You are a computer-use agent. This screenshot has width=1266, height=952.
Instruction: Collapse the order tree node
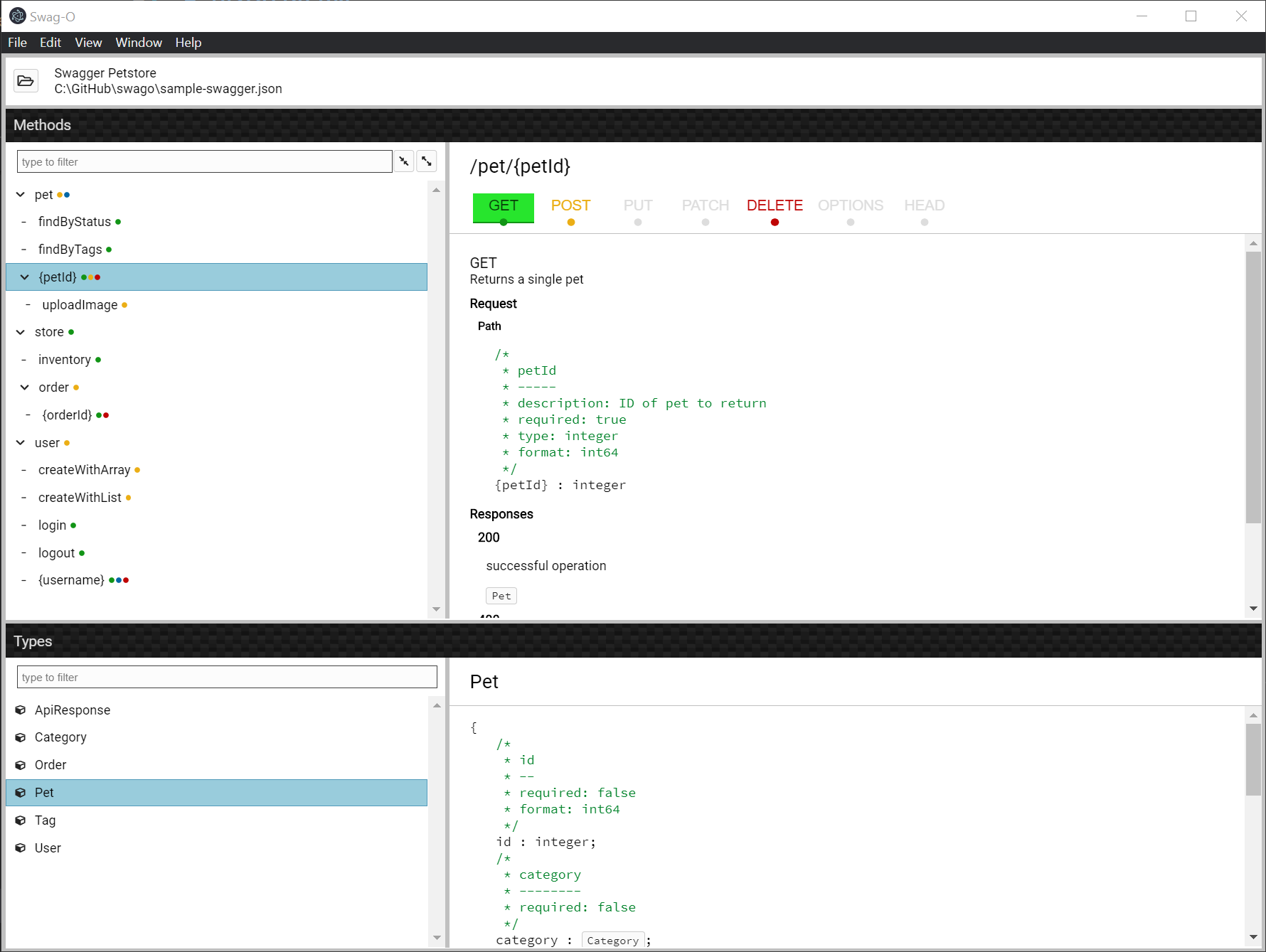pyautogui.click(x=25, y=387)
